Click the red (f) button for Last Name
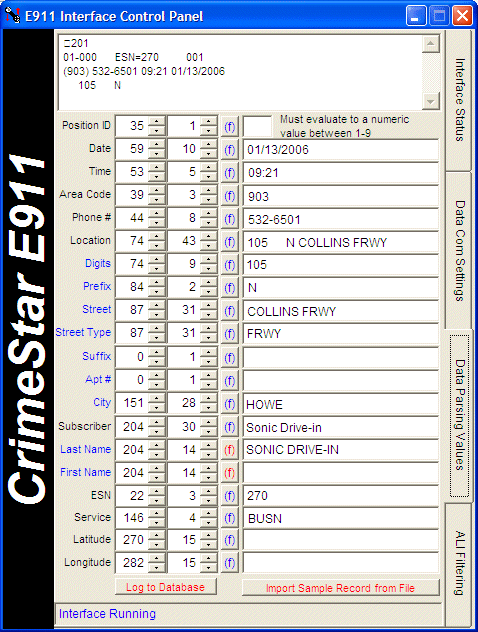 click(229, 450)
